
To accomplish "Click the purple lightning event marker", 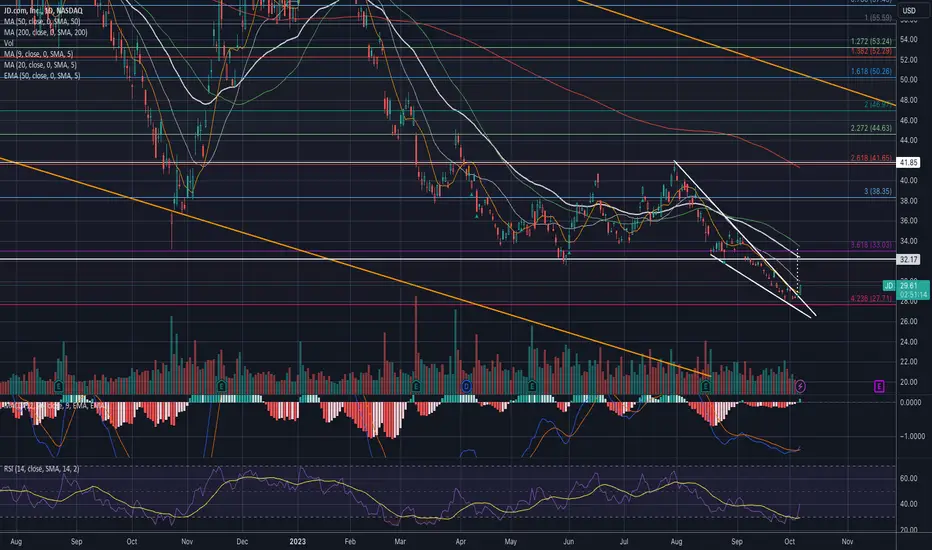I will point(800,386).
